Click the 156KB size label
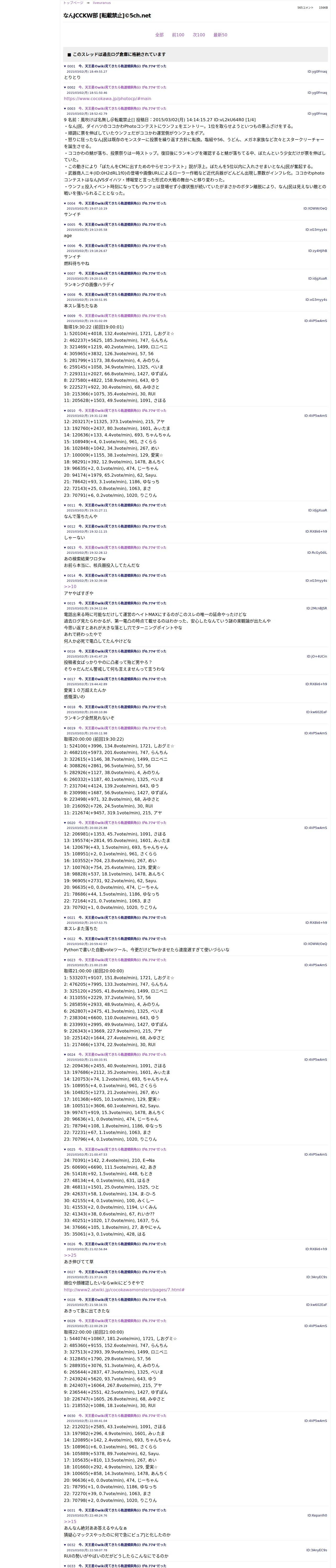The height and width of the screenshot is (1568, 336). tap(323, 8)
